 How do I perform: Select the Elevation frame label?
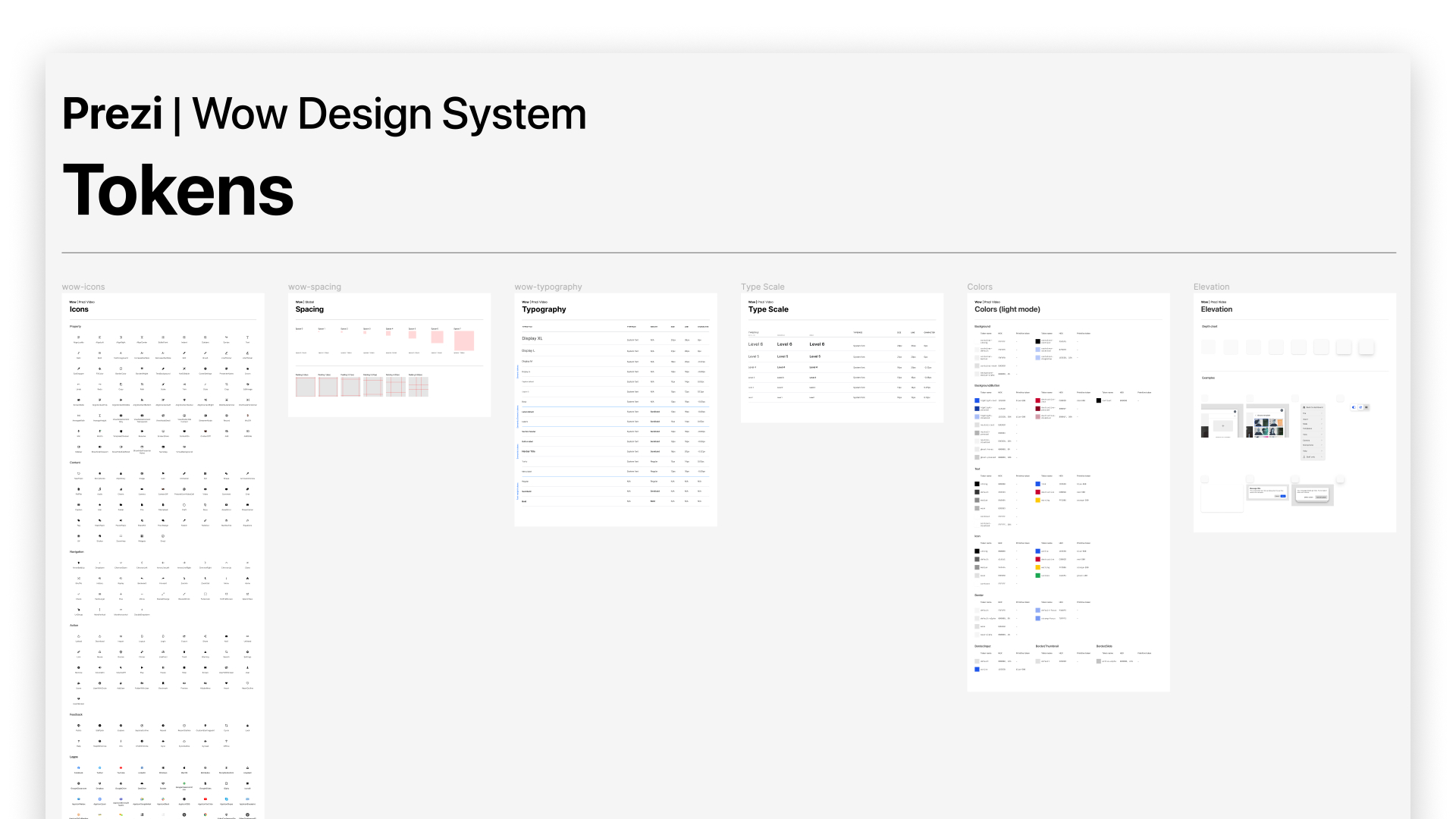1211,287
